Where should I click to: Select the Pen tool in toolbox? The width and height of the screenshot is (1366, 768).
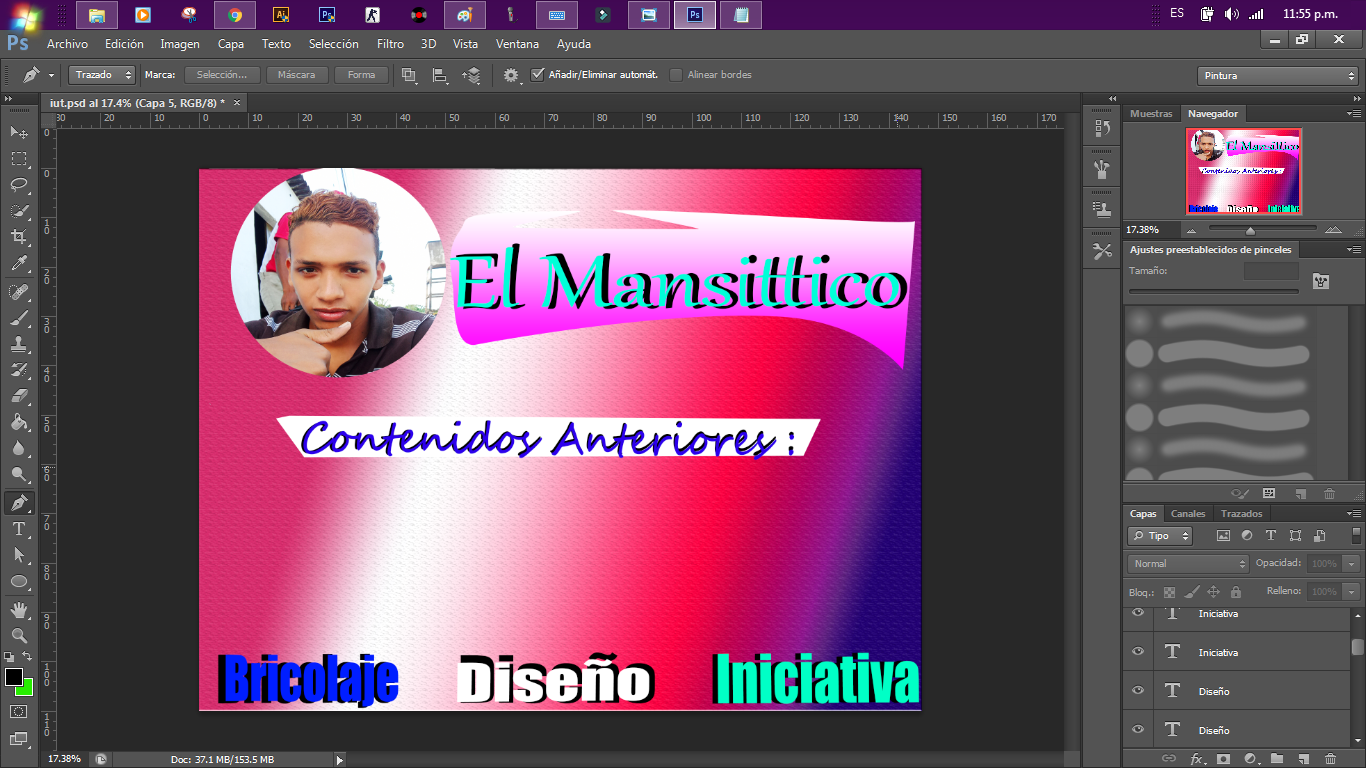point(19,502)
